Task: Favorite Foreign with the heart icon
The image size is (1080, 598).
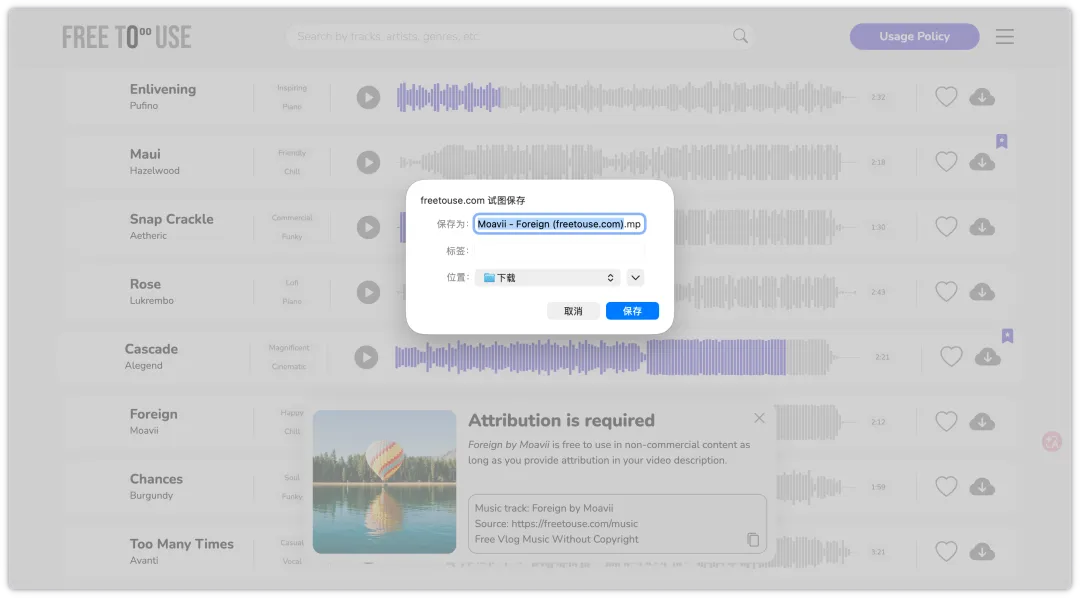Action: click(x=946, y=421)
